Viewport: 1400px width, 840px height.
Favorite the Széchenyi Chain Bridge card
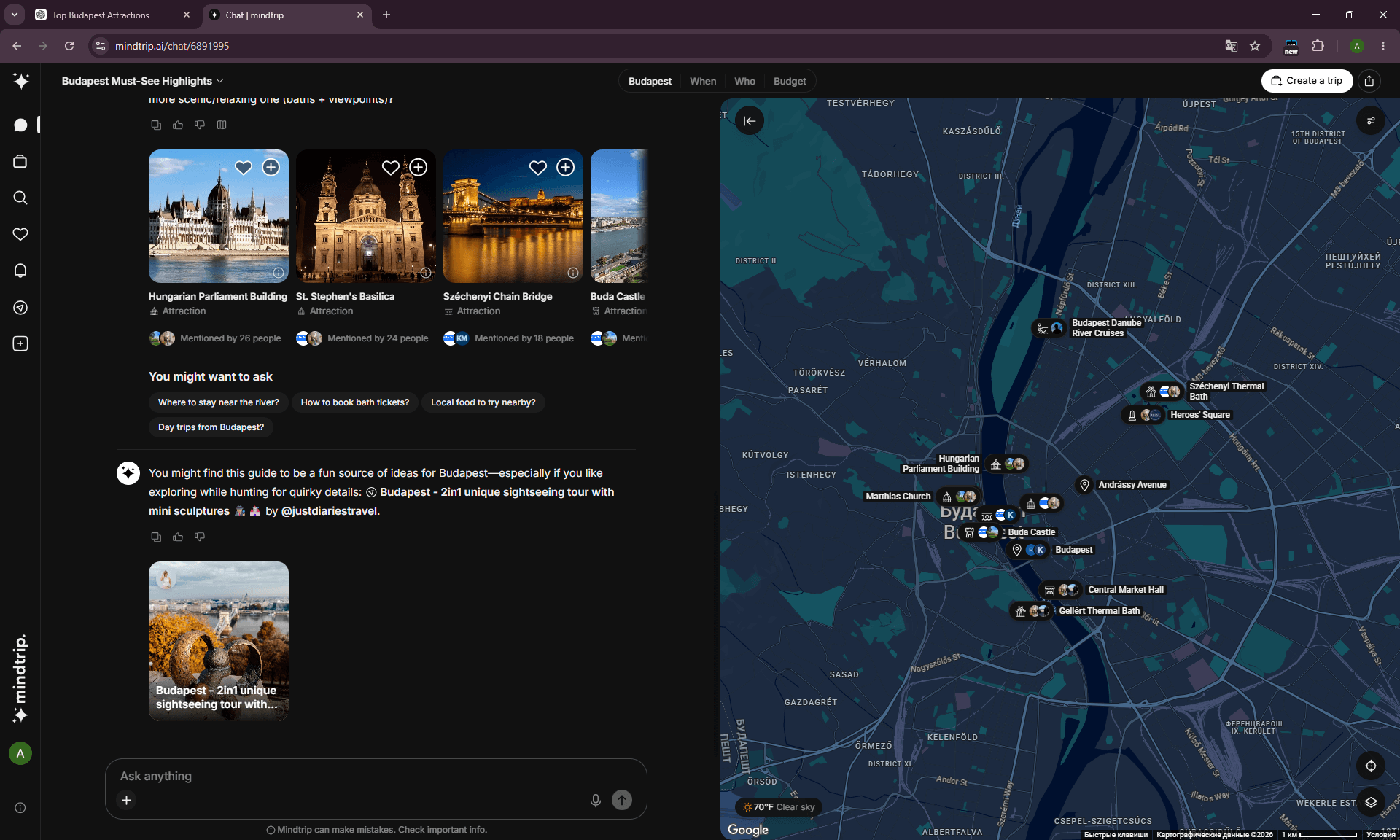click(x=538, y=168)
